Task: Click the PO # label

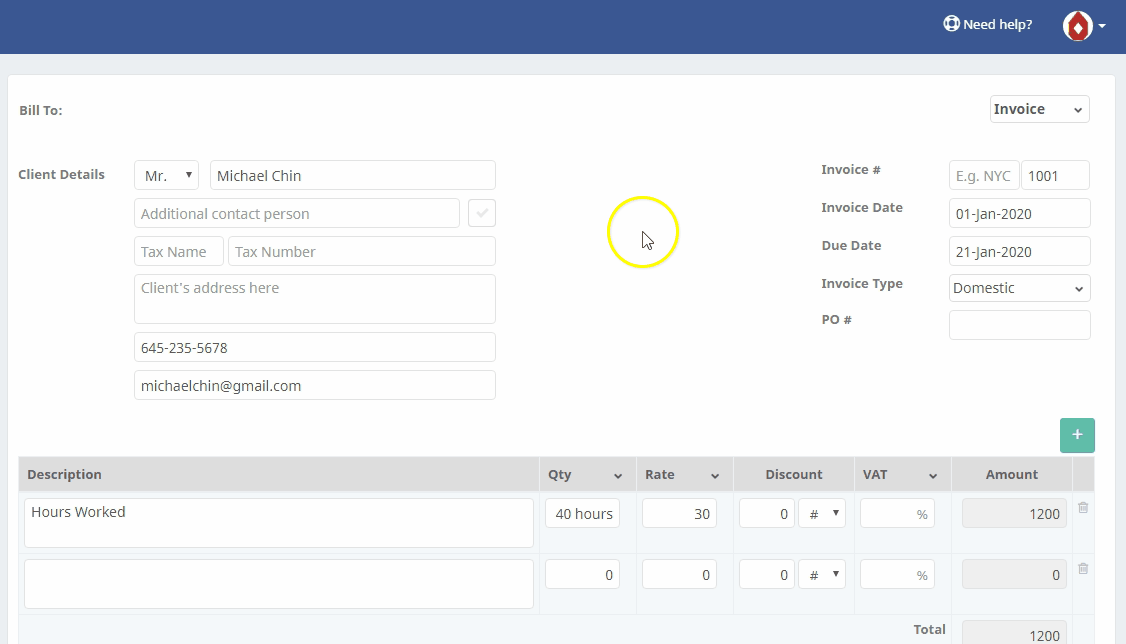Action: click(x=837, y=319)
